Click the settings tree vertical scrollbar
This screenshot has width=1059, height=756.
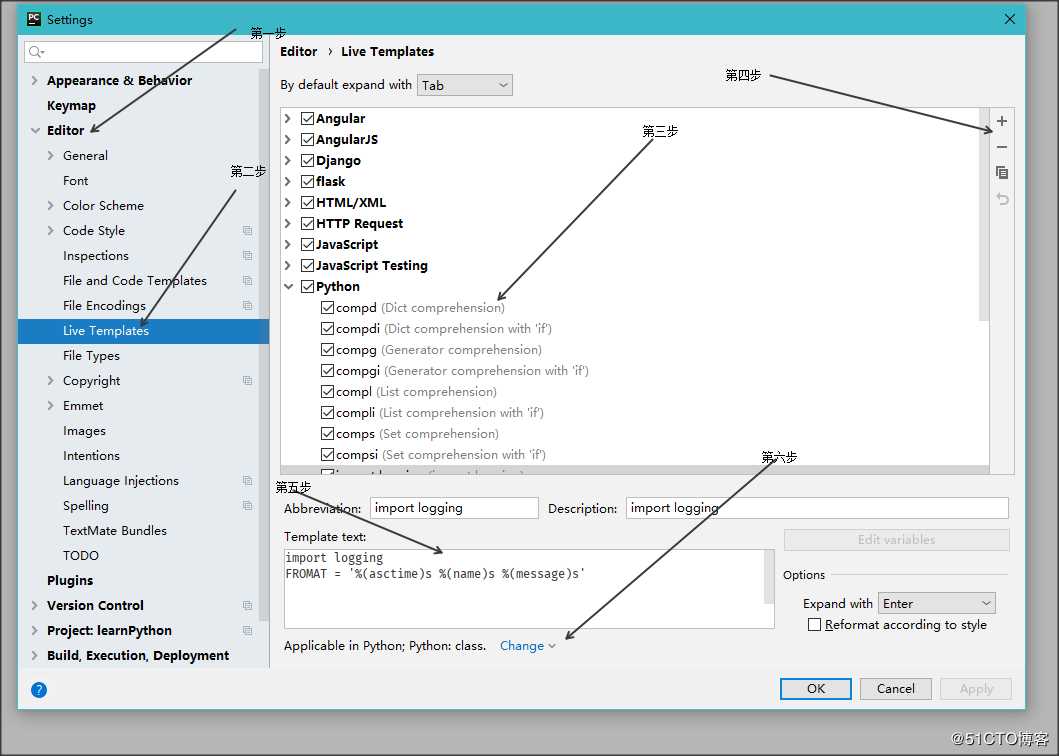pyautogui.click(x=263, y=345)
